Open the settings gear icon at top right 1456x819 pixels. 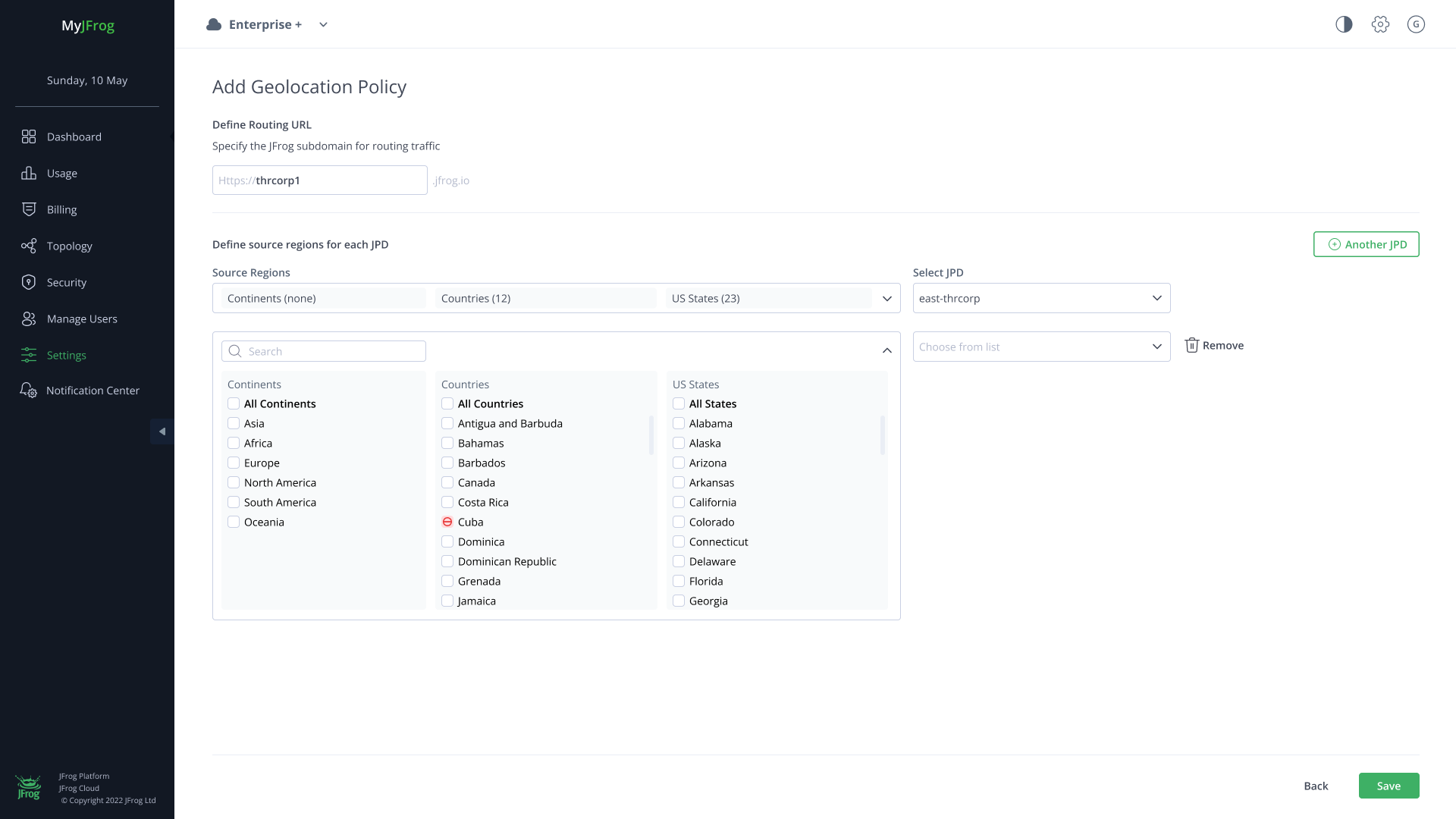click(x=1380, y=24)
